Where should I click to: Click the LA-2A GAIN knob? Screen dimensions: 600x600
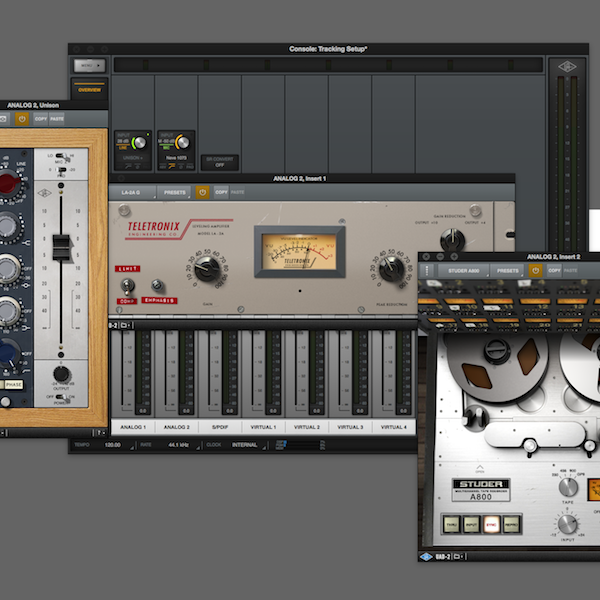[x=207, y=269]
